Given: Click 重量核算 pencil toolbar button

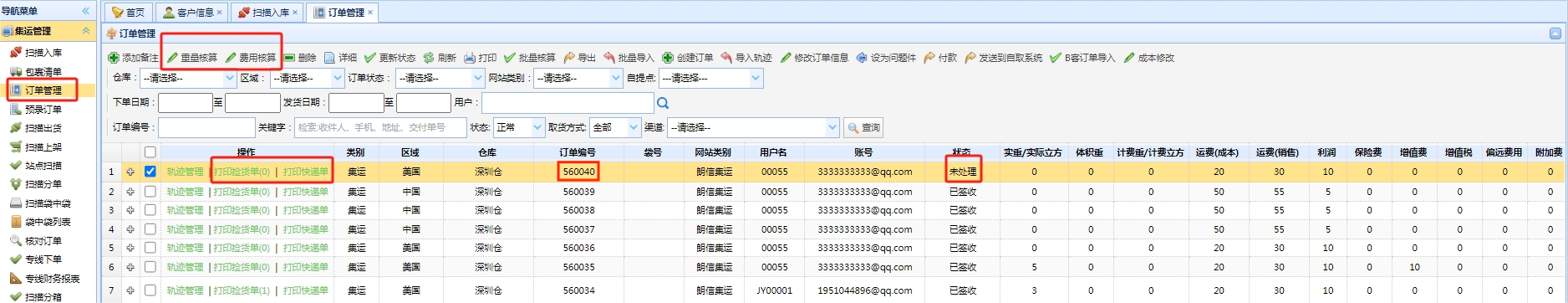Looking at the screenshot, I should pos(192,58).
